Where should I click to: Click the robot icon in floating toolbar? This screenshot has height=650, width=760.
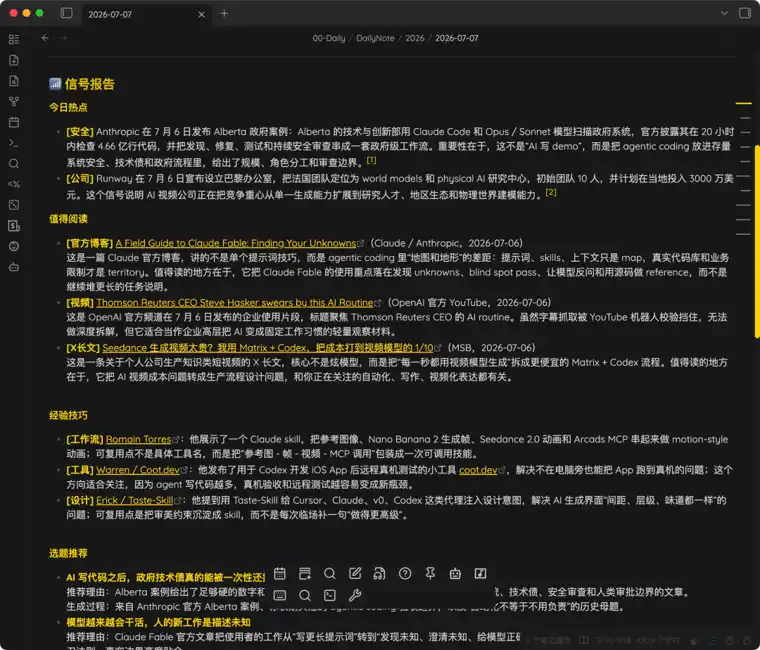click(x=455, y=573)
